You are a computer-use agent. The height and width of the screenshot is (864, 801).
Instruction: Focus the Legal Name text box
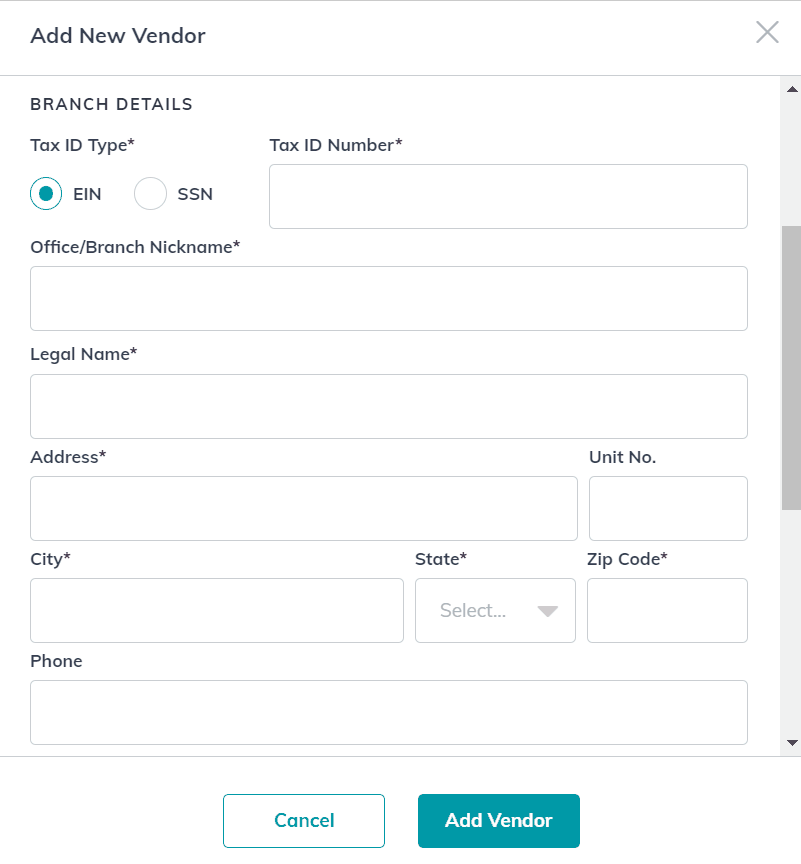pos(389,407)
